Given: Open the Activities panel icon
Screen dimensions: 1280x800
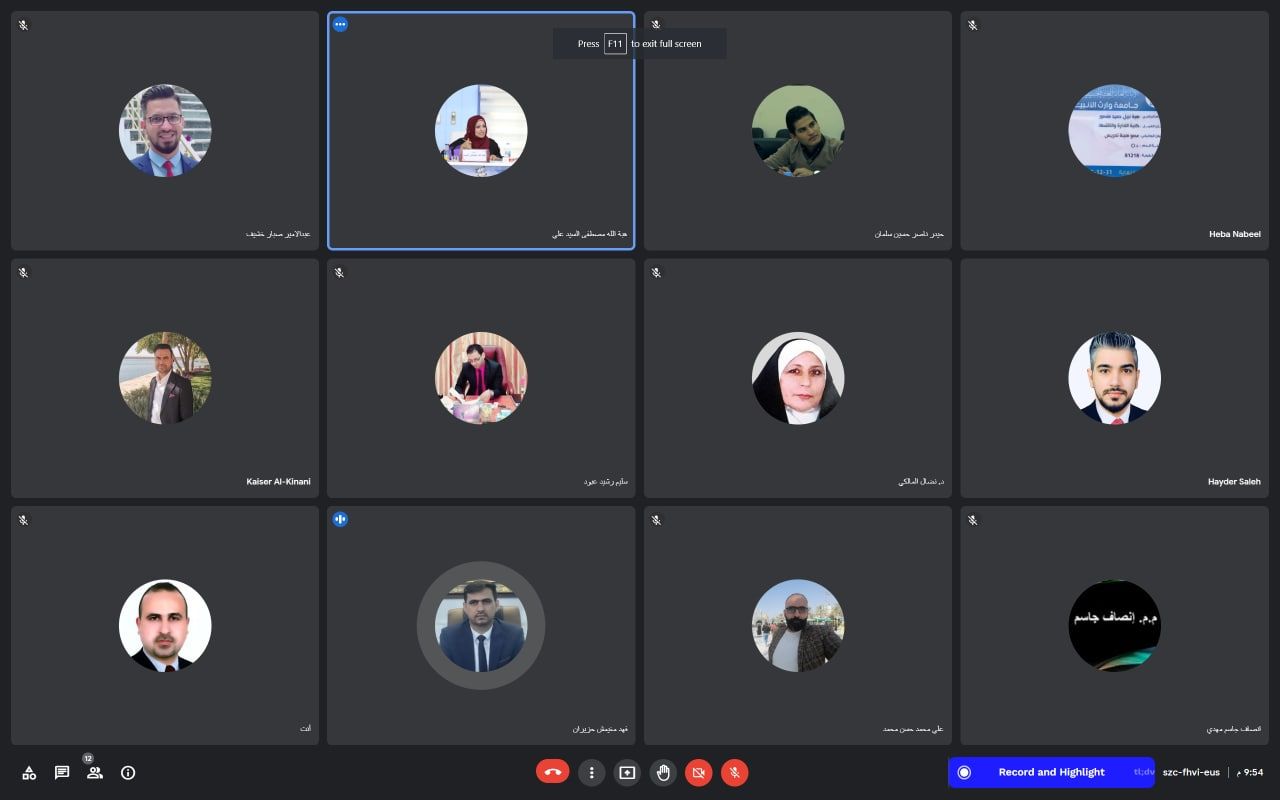Looking at the screenshot, I should (x=29, y=772).
